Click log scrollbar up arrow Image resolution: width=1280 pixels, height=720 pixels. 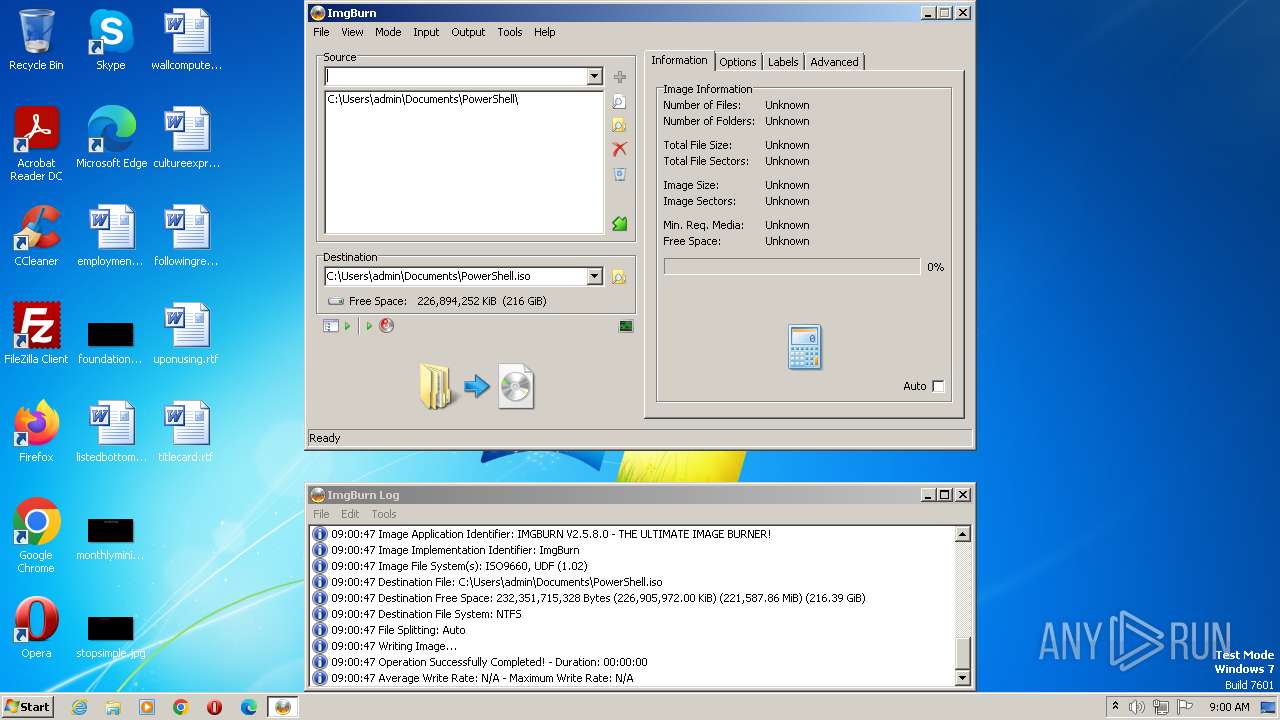tap(962, 534)
